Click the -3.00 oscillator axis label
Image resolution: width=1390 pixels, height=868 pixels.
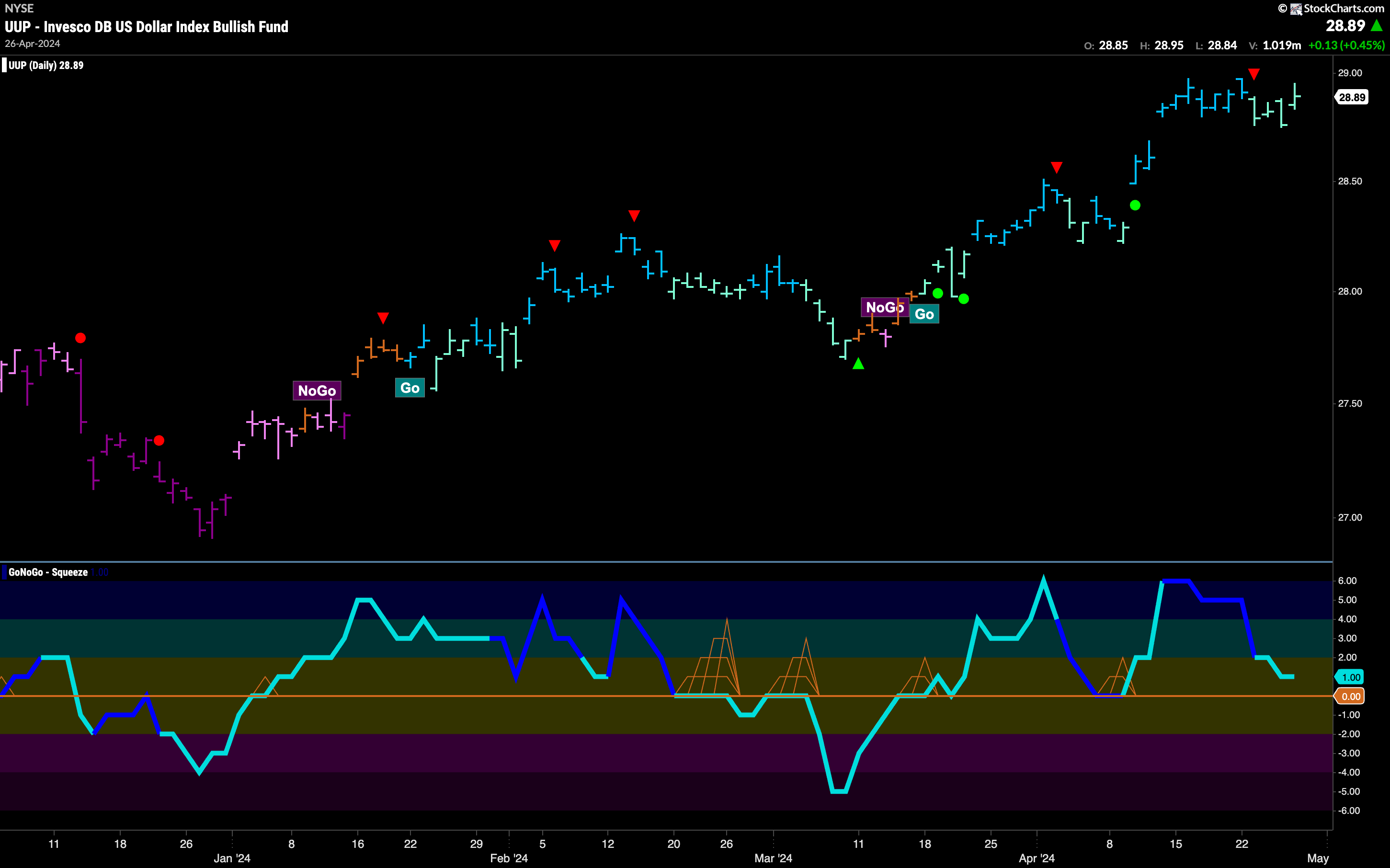pyautogui.click(x=1349, y=753)
